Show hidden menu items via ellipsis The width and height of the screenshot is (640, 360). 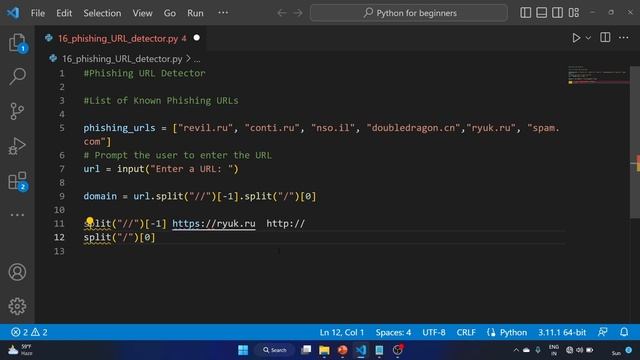[223, 13]
